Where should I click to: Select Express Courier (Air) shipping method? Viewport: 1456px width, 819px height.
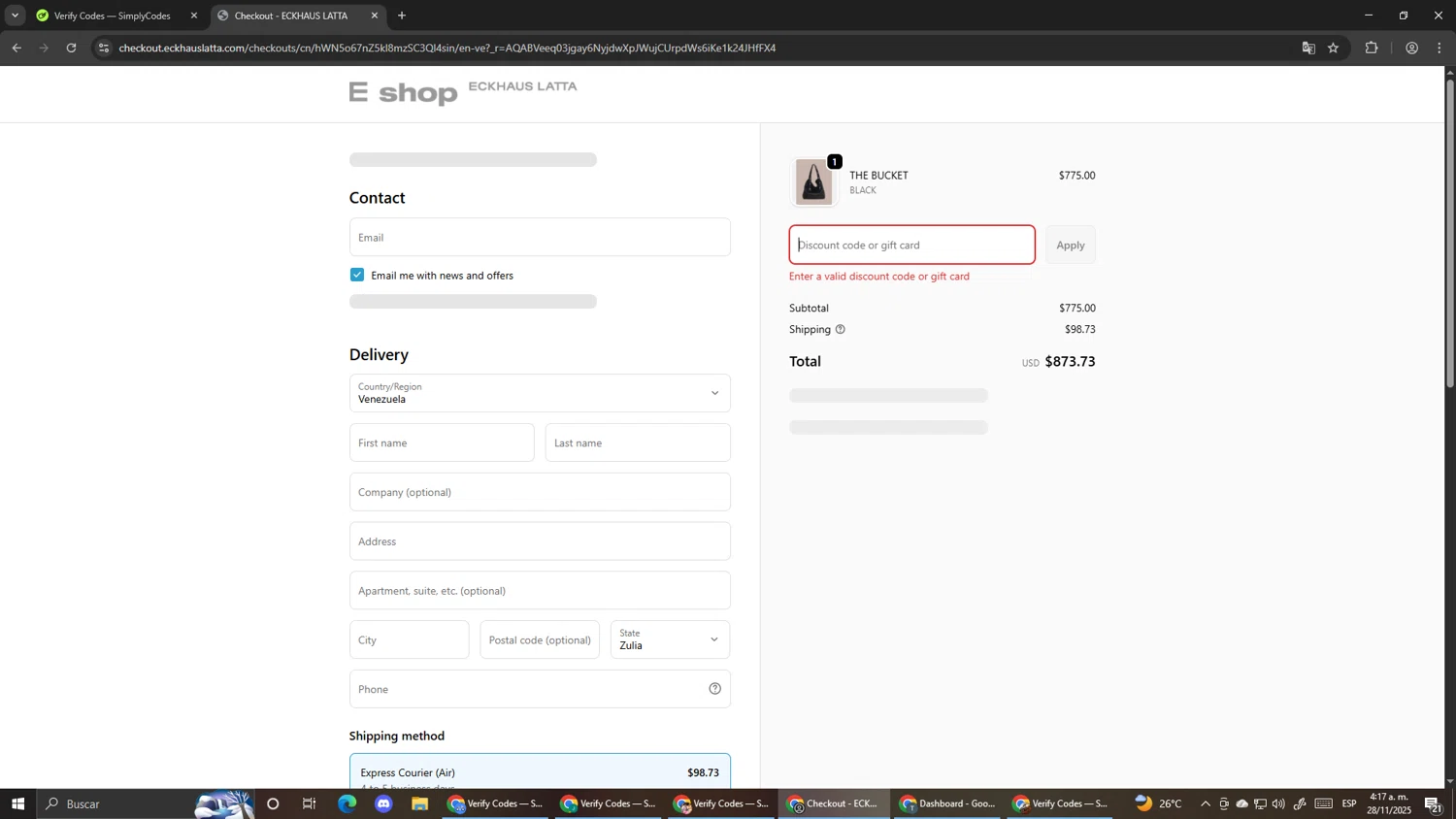[540, 772]
